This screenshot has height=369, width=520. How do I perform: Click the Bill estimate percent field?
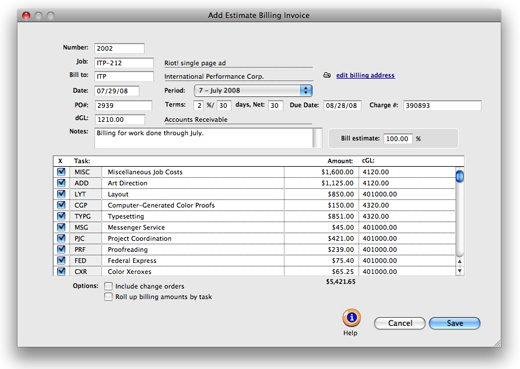398,139
